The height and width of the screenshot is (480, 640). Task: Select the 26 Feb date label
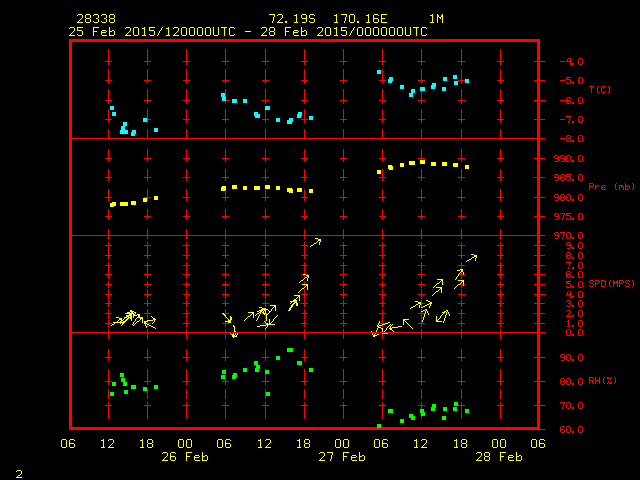(x=185, y=456)
